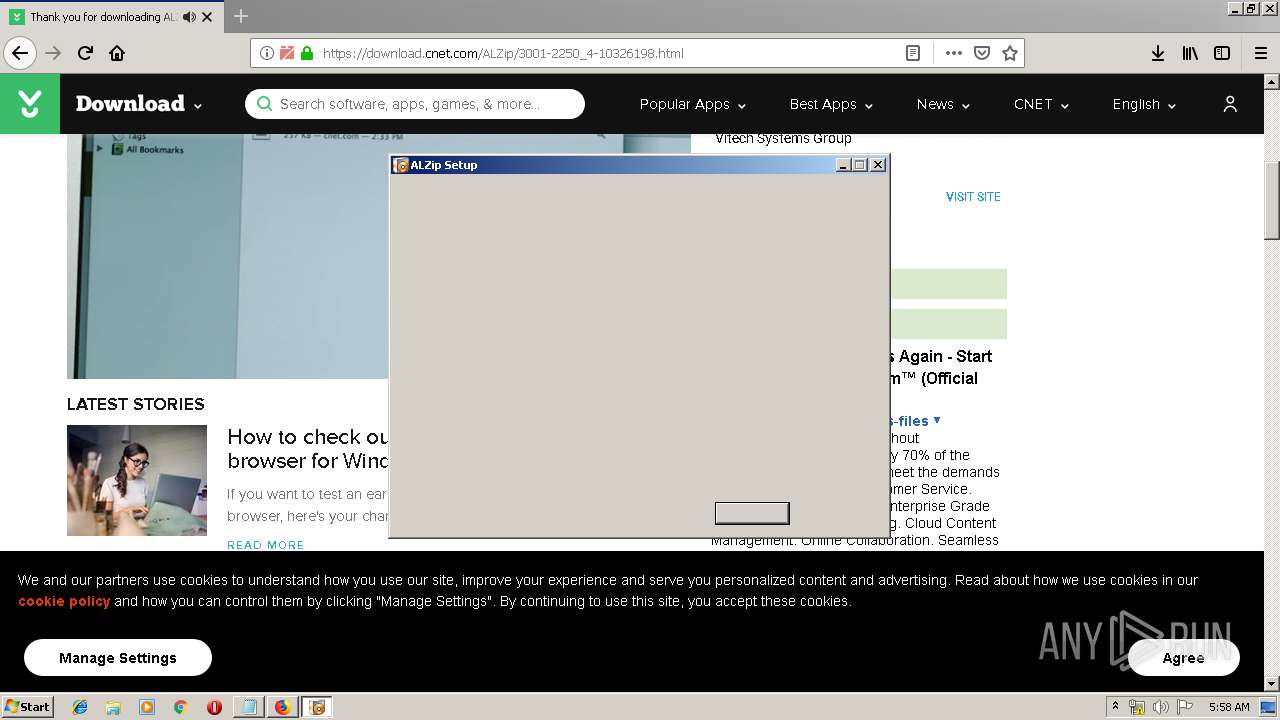
Task: Follow the VISIT SITE link
Action: click(973, 197)
